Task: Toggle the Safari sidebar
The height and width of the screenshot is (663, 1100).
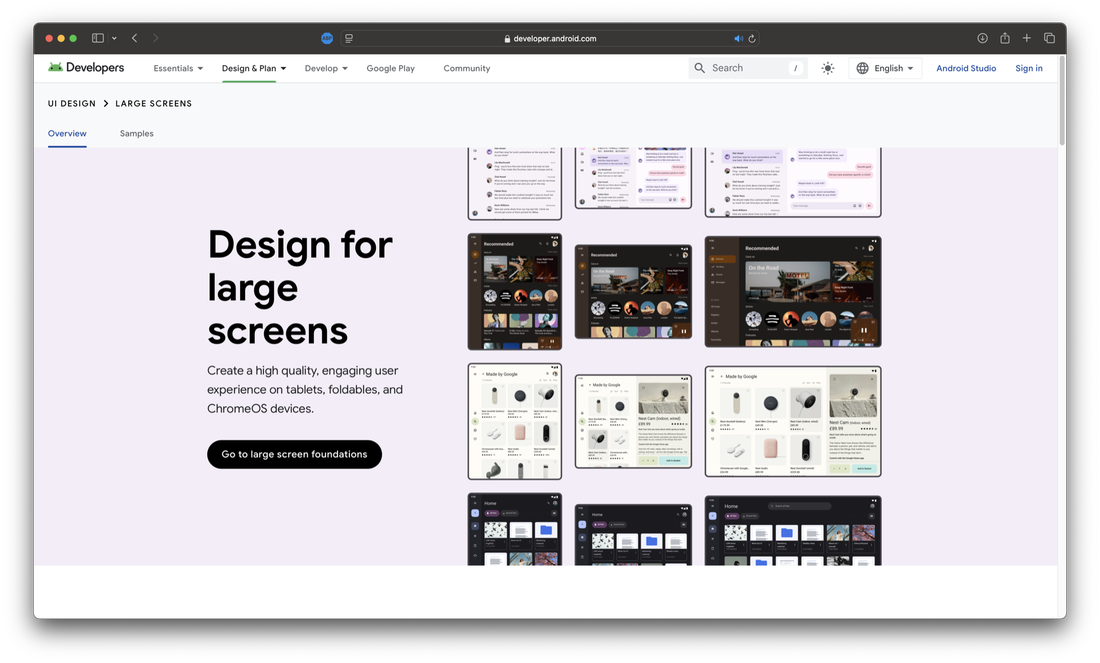Action: click(x=98, y=38)
